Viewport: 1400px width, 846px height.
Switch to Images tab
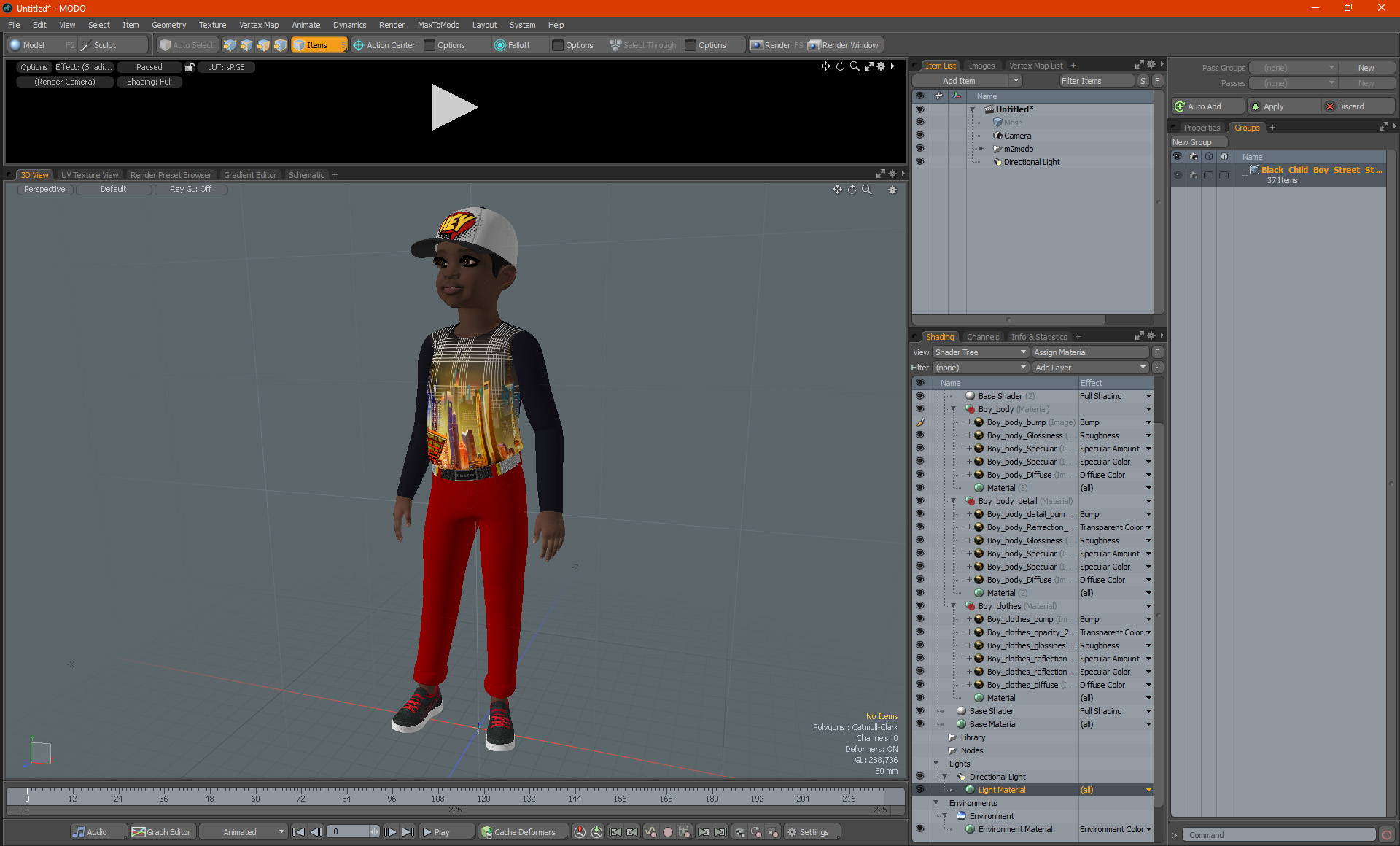coord(981,66)
